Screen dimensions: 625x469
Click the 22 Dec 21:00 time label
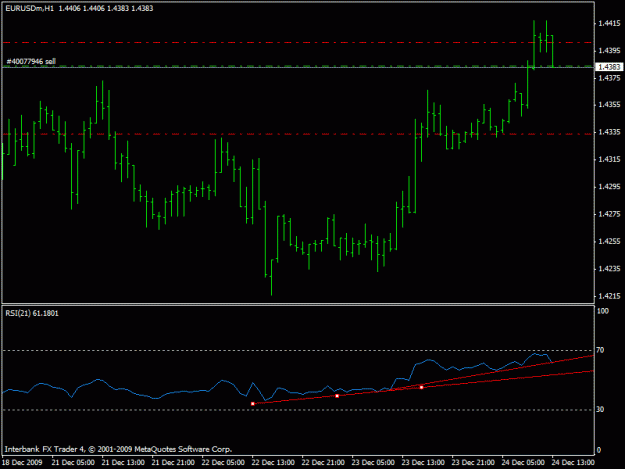coord(323,463)
